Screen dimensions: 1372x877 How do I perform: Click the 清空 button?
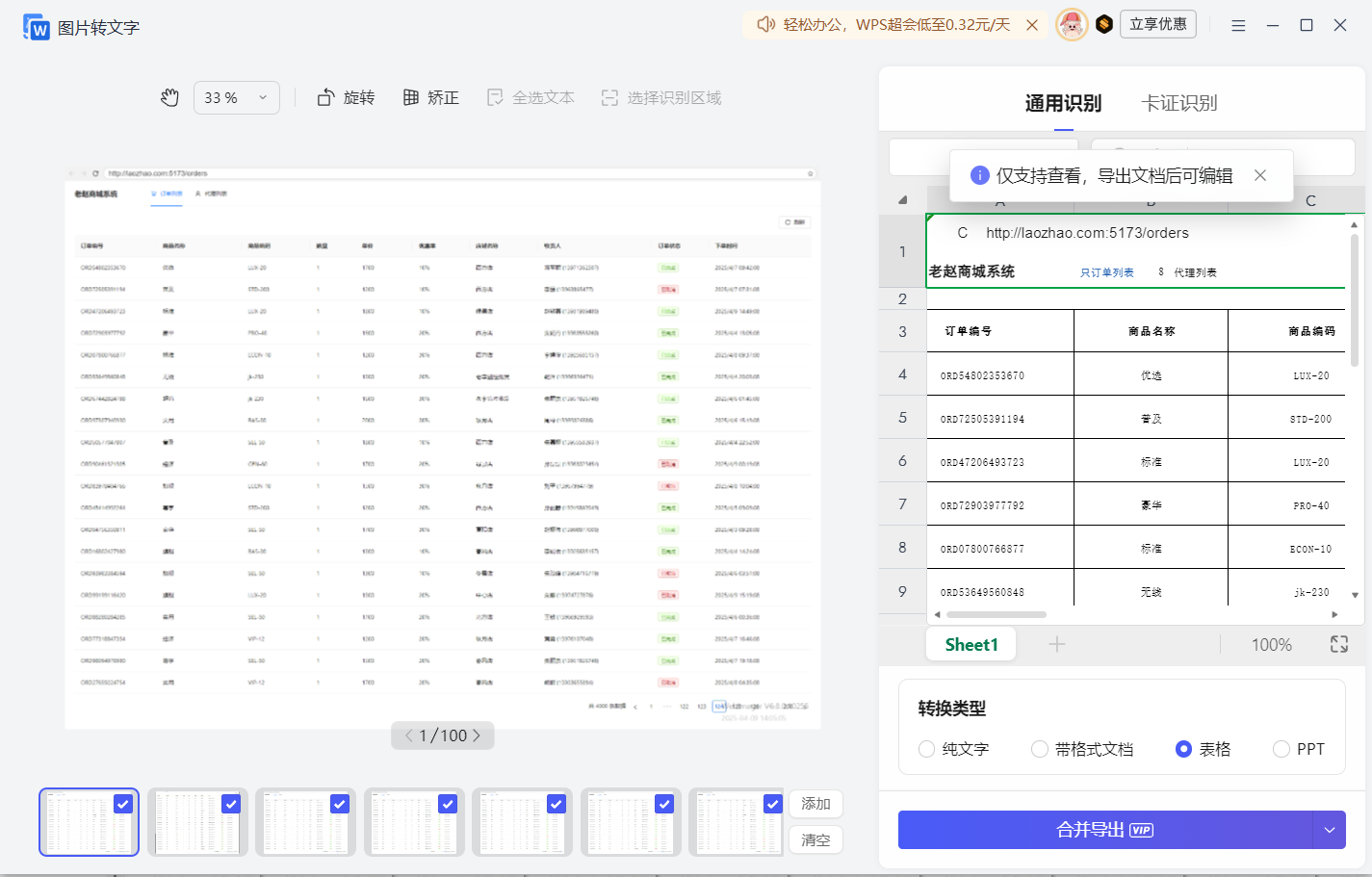tap(815, 839)
